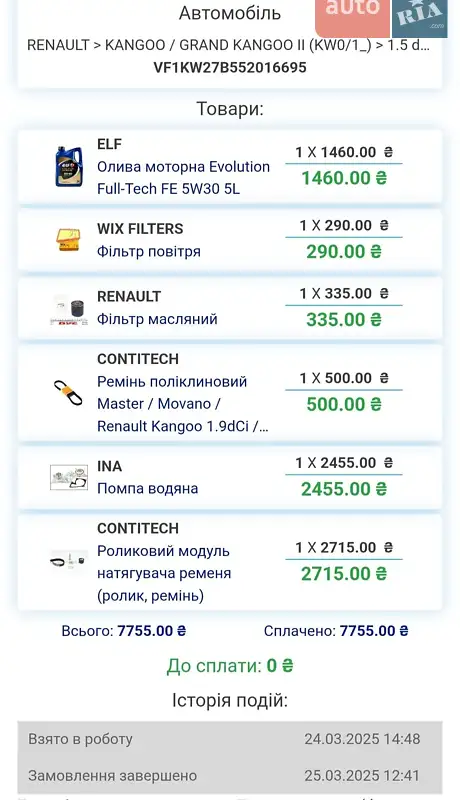Open the Фільтр повітря product link
Screen dimensions: 460x800
[x=149, y=252]
